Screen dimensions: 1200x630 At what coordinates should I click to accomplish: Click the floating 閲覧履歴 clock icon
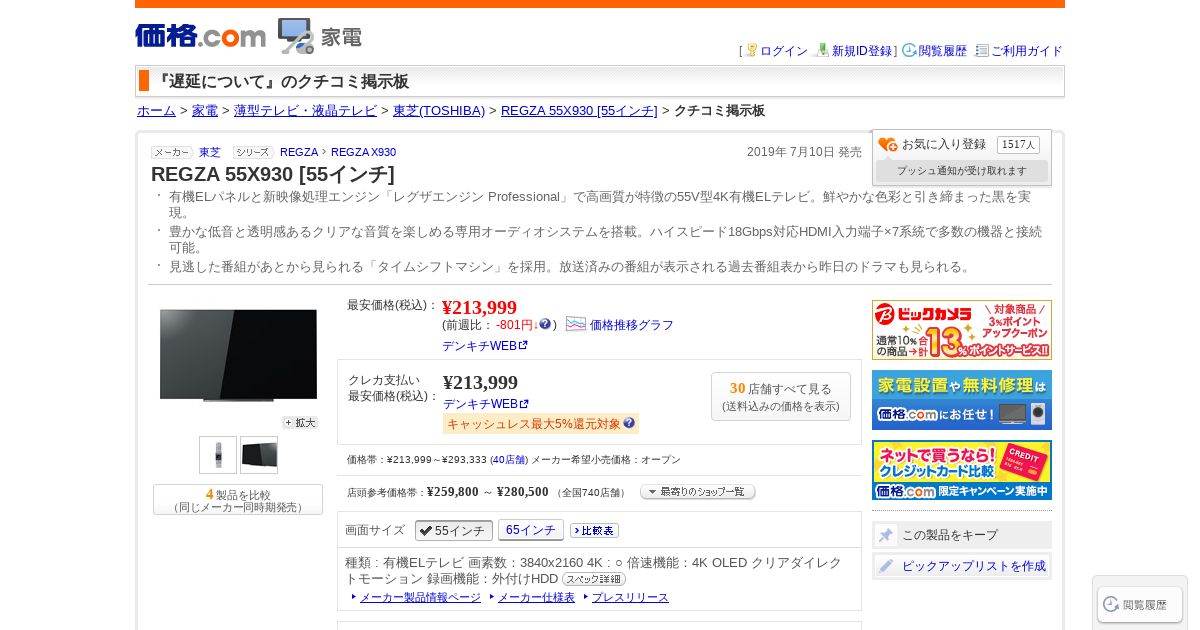point(1111,604)
